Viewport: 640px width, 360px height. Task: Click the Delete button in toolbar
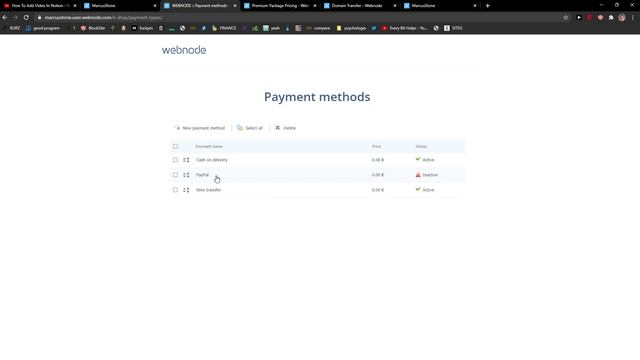click(x=285, y=128)
